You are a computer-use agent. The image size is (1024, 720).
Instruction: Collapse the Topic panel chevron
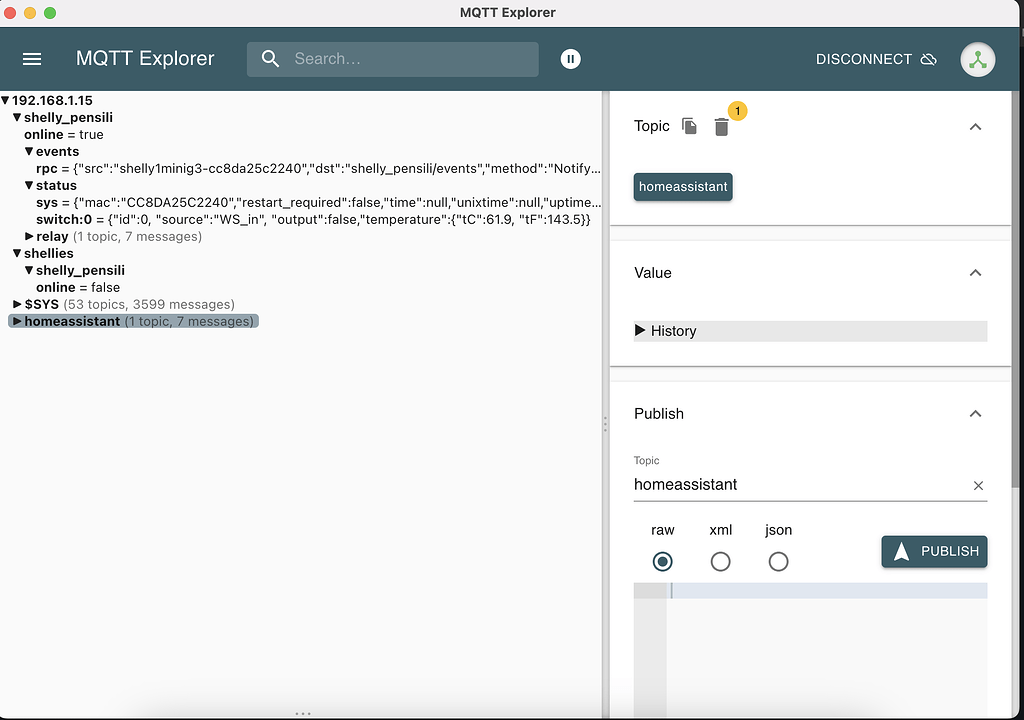pos(975,127)
